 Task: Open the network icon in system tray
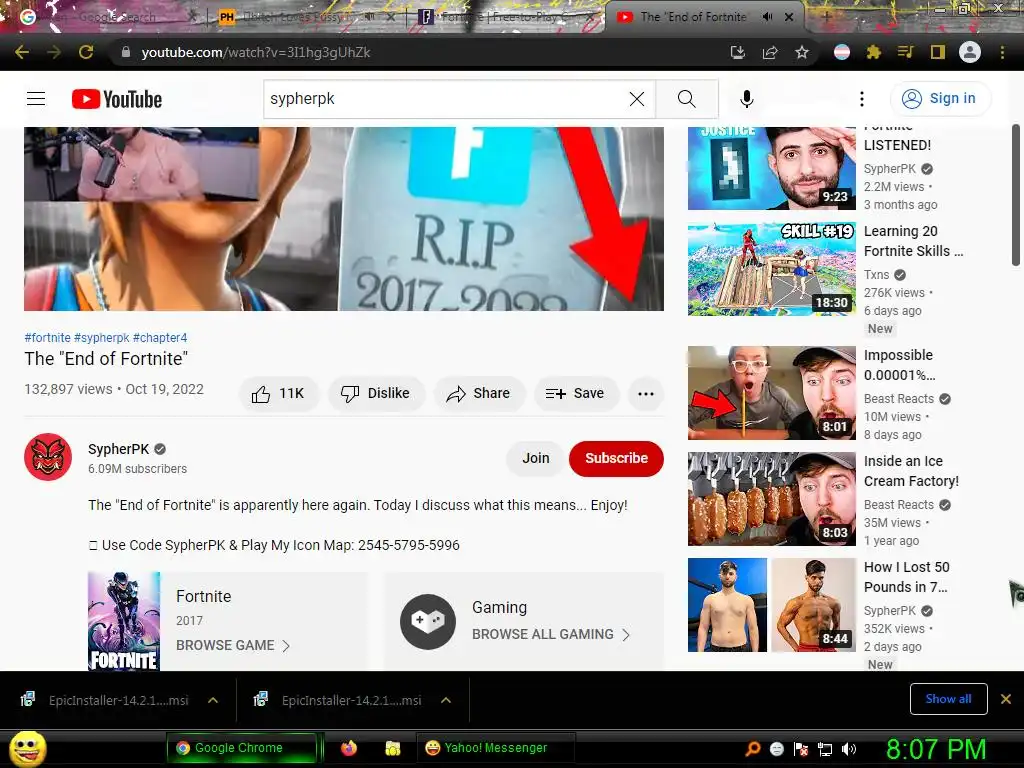click(x=825, y=749)
